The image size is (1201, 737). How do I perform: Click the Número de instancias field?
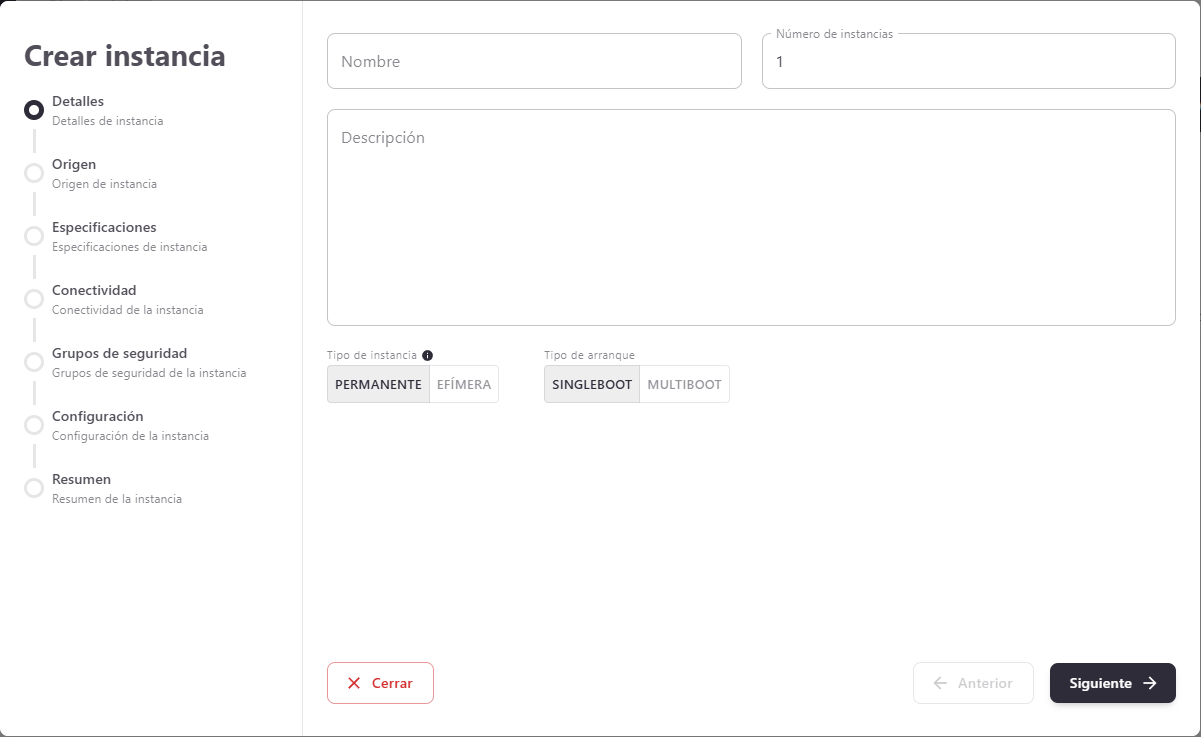click(x=967, y=62)
